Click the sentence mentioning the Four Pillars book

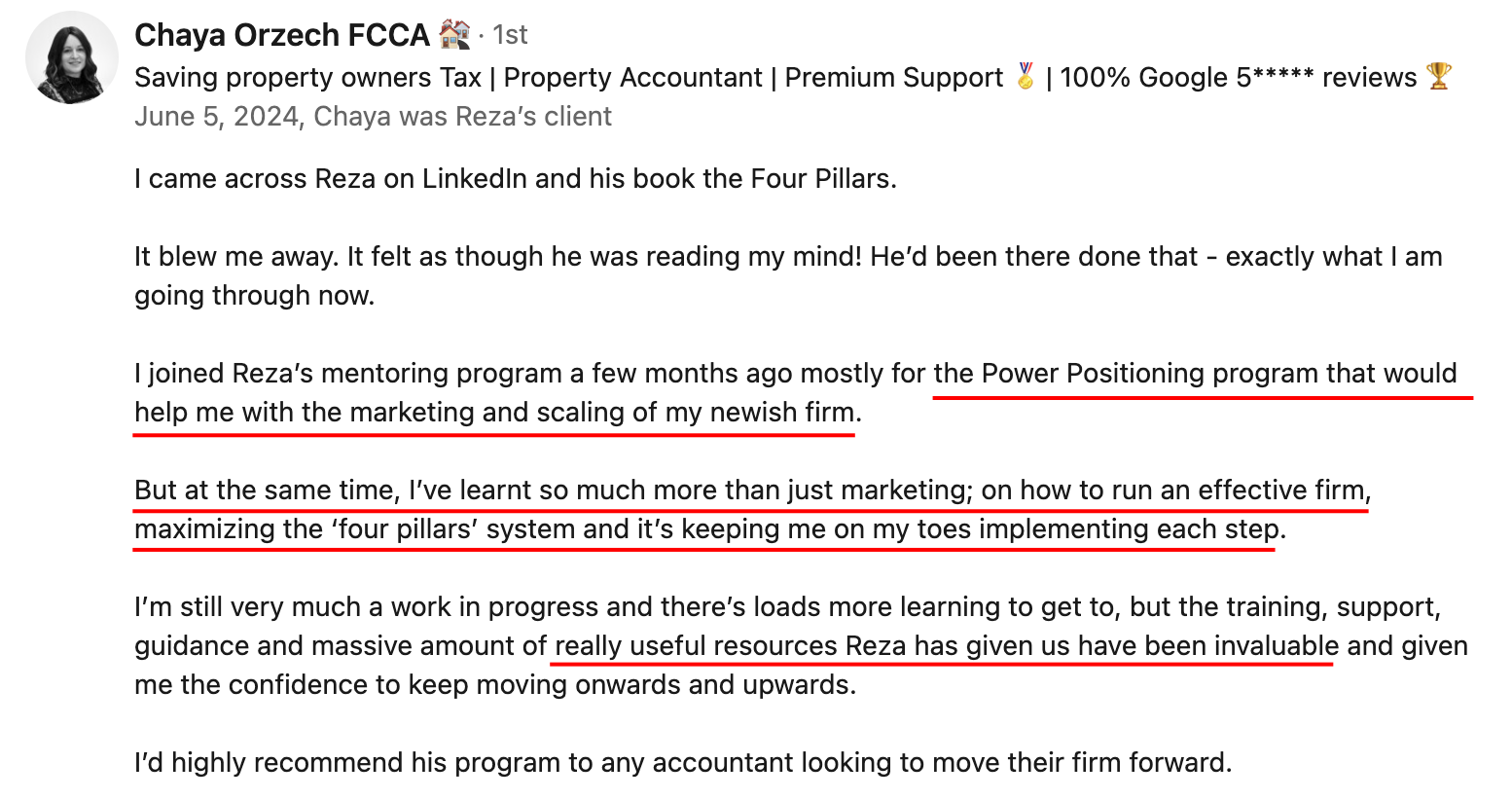click(x=515, y=179)
